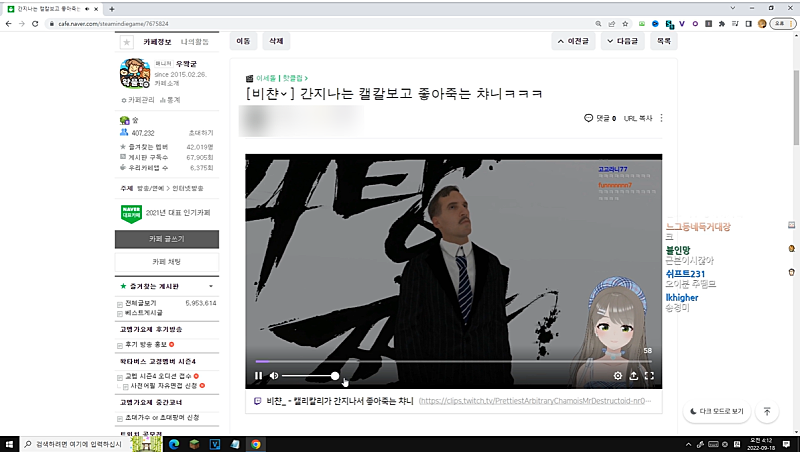This screenshot has height=452, width=800.
Task: Click the cafe profile image
Action: tap(135, 73)
